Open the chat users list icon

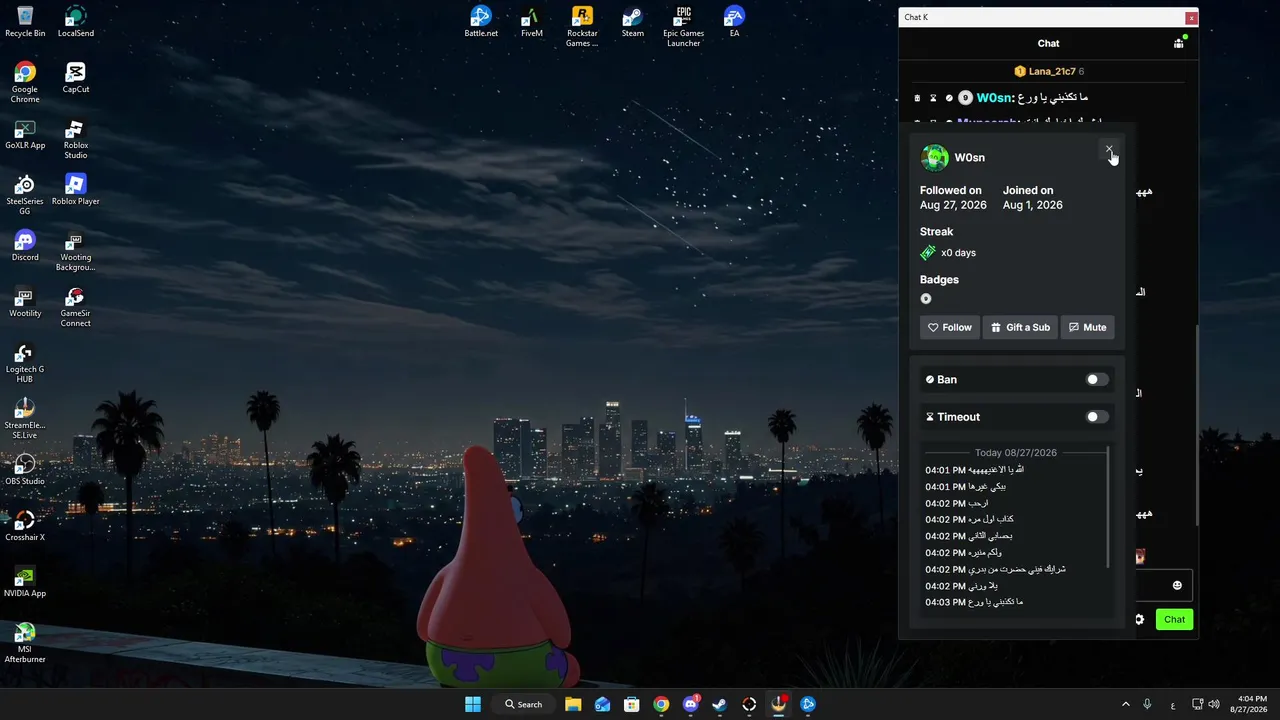coord(1180,43)
